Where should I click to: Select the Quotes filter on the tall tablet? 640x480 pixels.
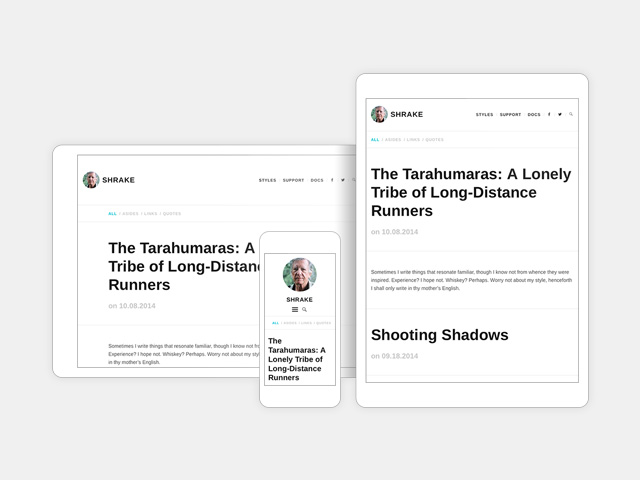pyautogui.click(x=434, y=140)
